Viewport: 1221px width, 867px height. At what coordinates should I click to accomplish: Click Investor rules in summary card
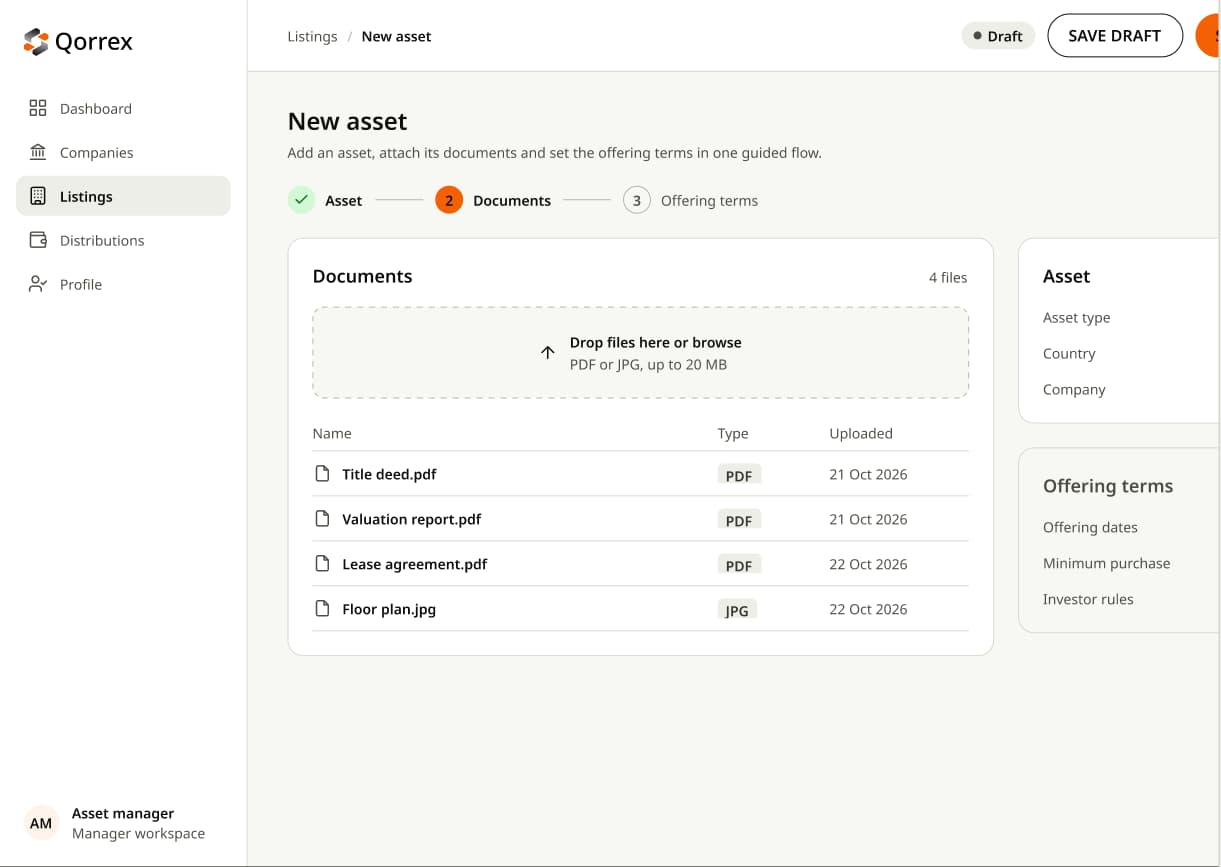1088,600
